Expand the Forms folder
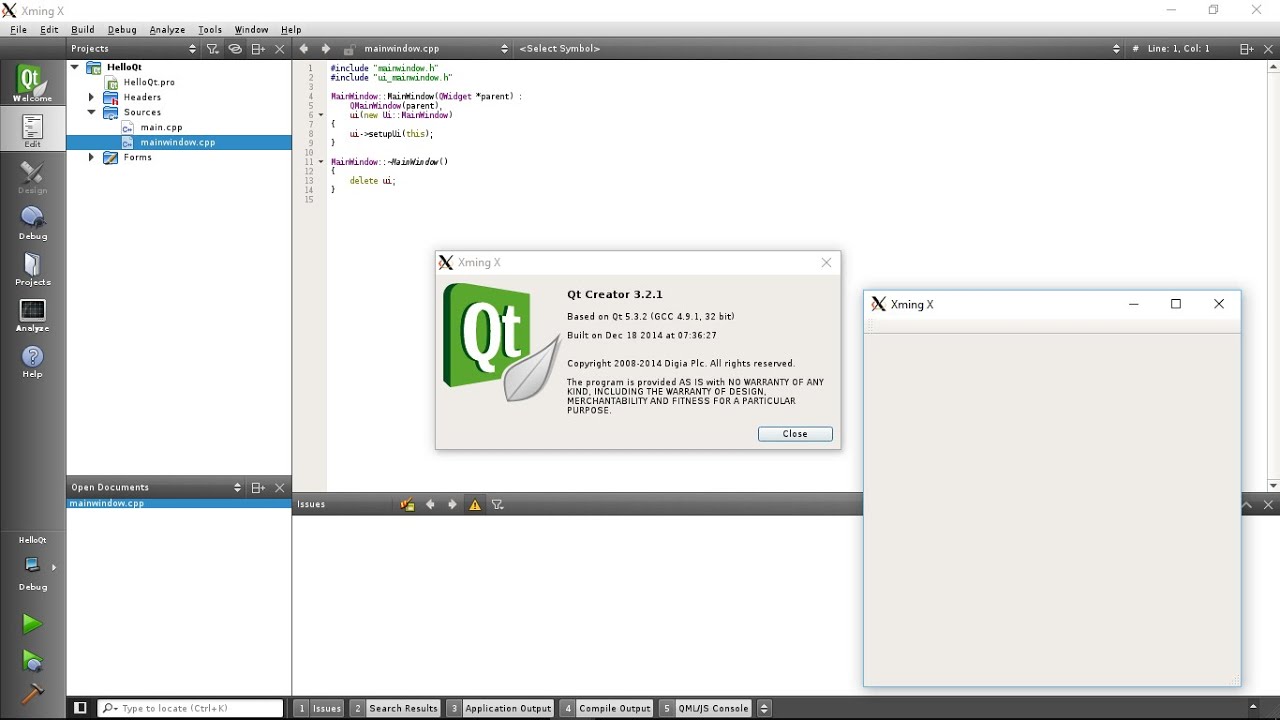The image size is (1280, 720). tap(91, 157)
